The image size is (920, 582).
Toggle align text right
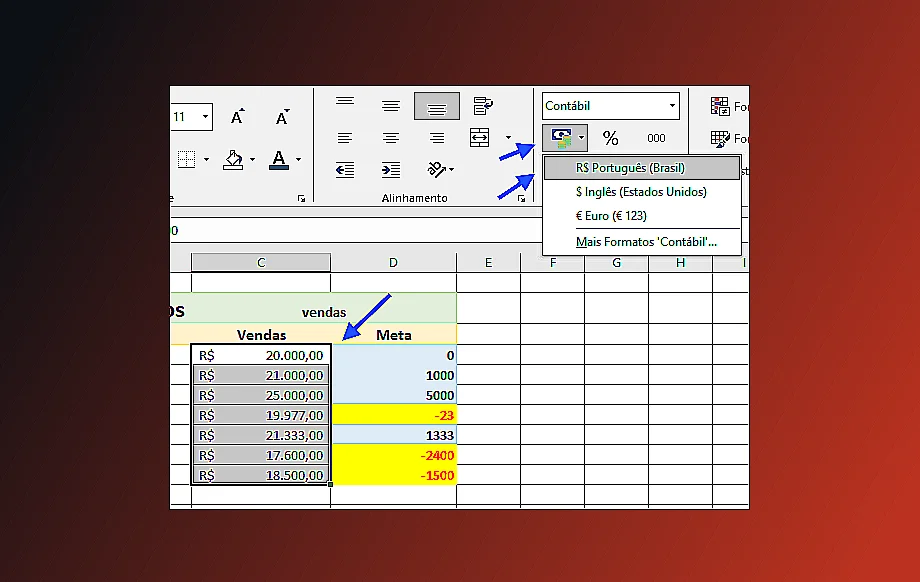(x=437, y=138)
